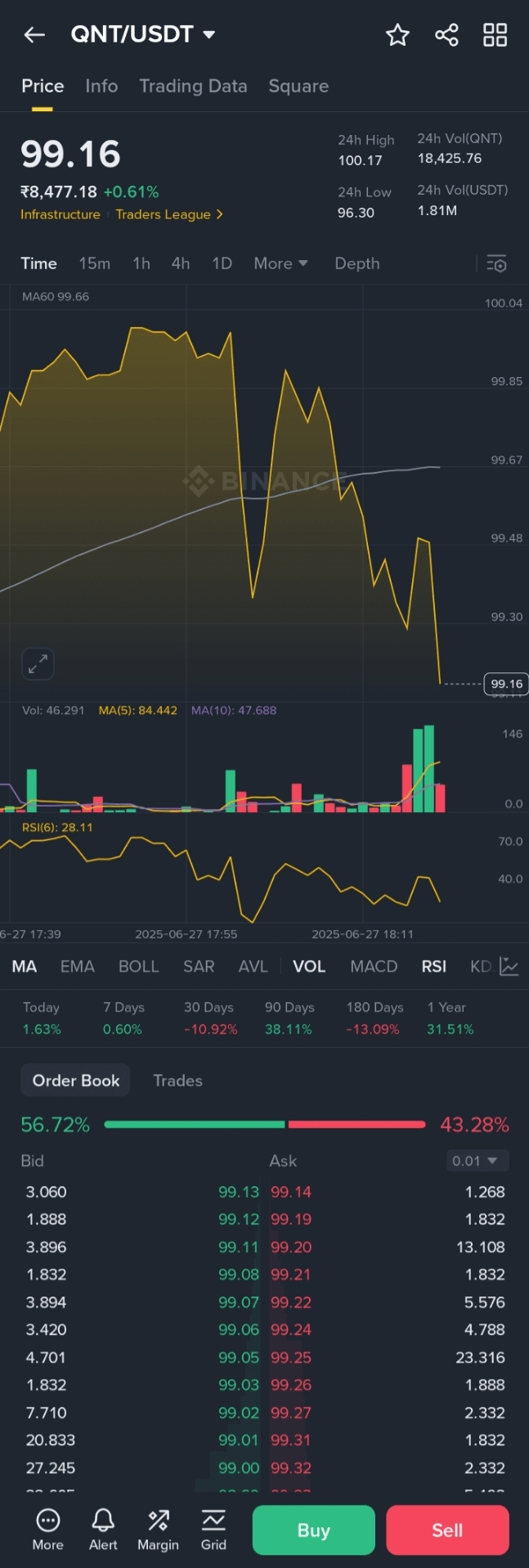Tap the ₹8,477.18 converted price
This screenshot has width=529, height=1568.
(x=59, y=191)
